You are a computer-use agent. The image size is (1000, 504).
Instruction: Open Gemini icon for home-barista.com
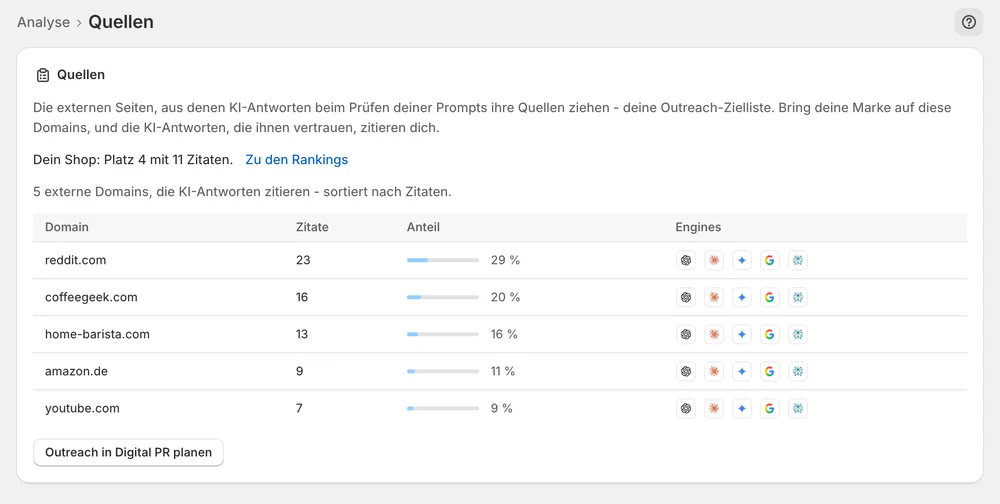(742, 334)
